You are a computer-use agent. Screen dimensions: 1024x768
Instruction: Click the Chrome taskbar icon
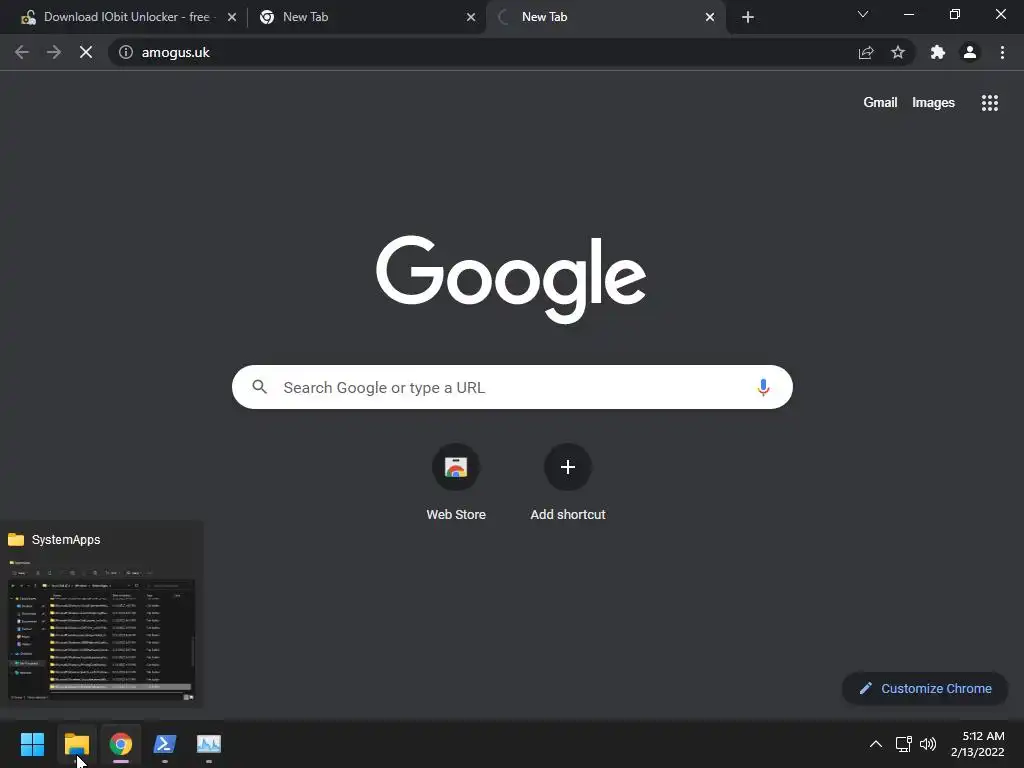pos(121,744)
